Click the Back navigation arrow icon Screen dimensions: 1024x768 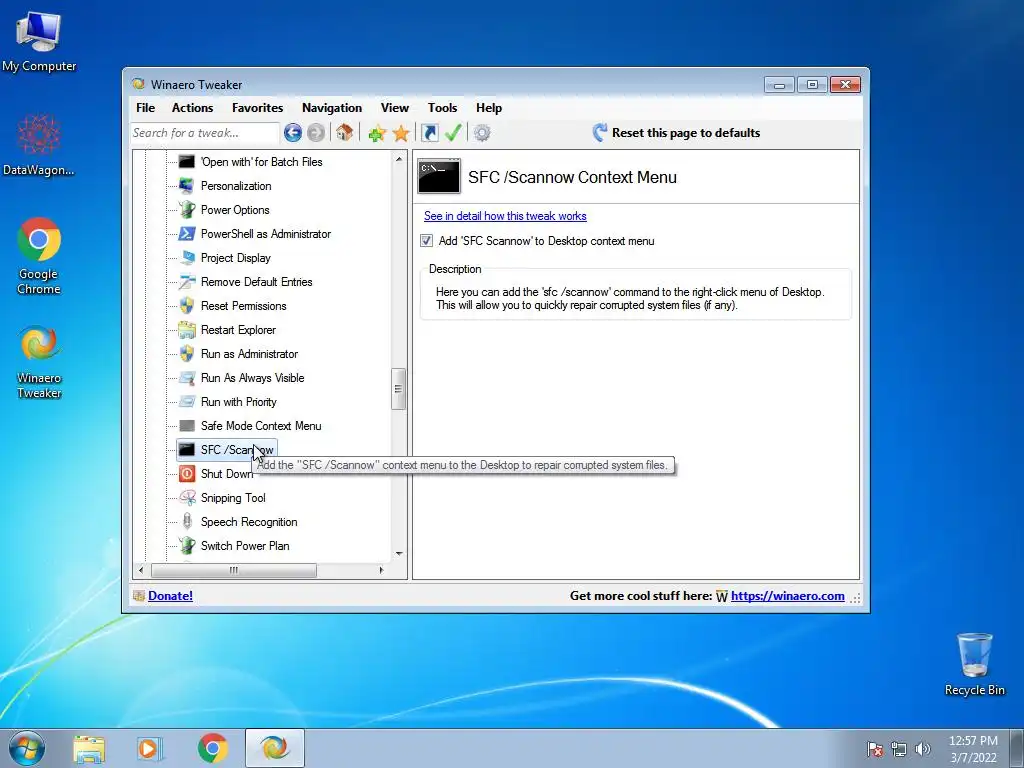click(293, 133)
